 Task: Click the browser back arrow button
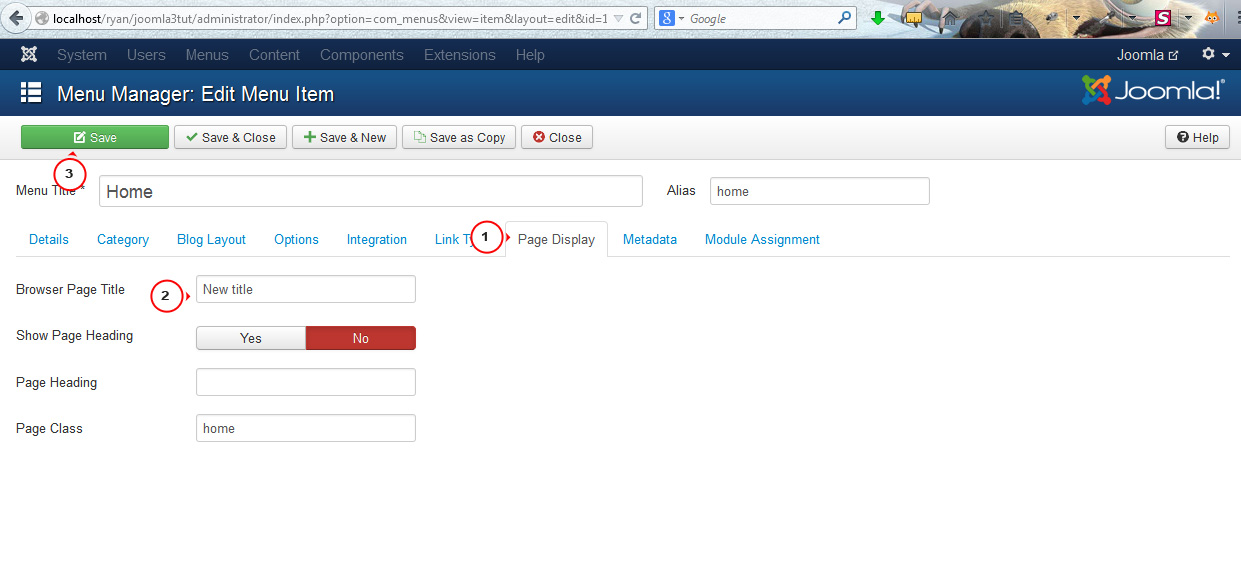click(16, 18)
